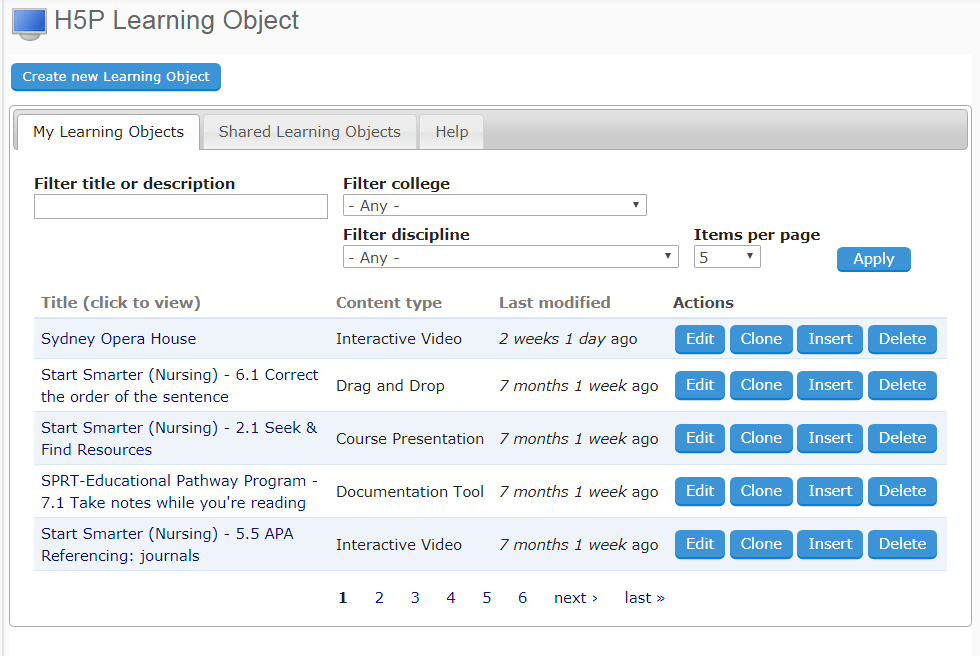Sort table by Last modified column
This screenshot has width=980, height=656.
[554, 303]
